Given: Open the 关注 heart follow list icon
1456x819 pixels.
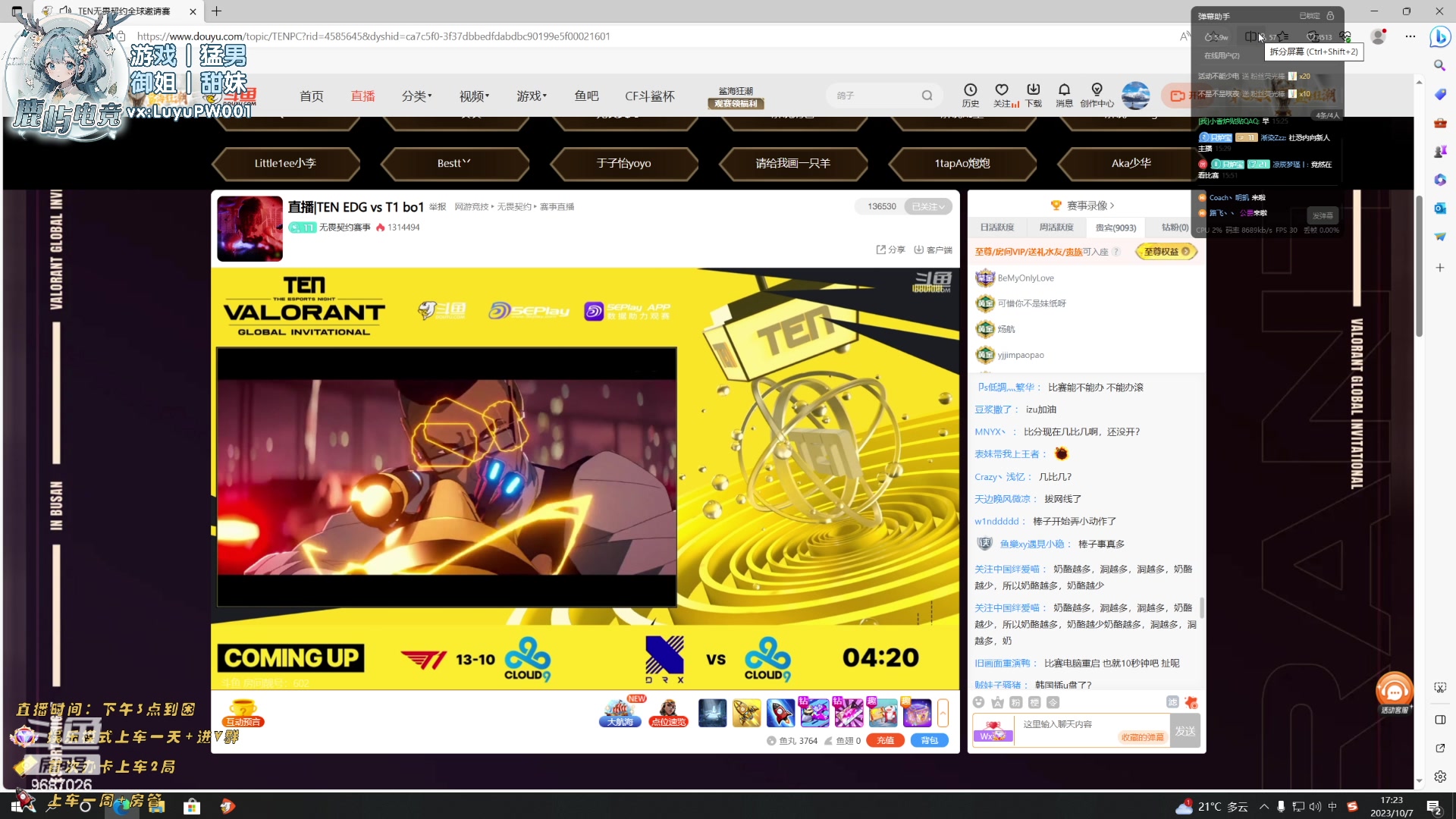Looking at the screenshot, I should pyautogui.click(x=1003, y=95).
